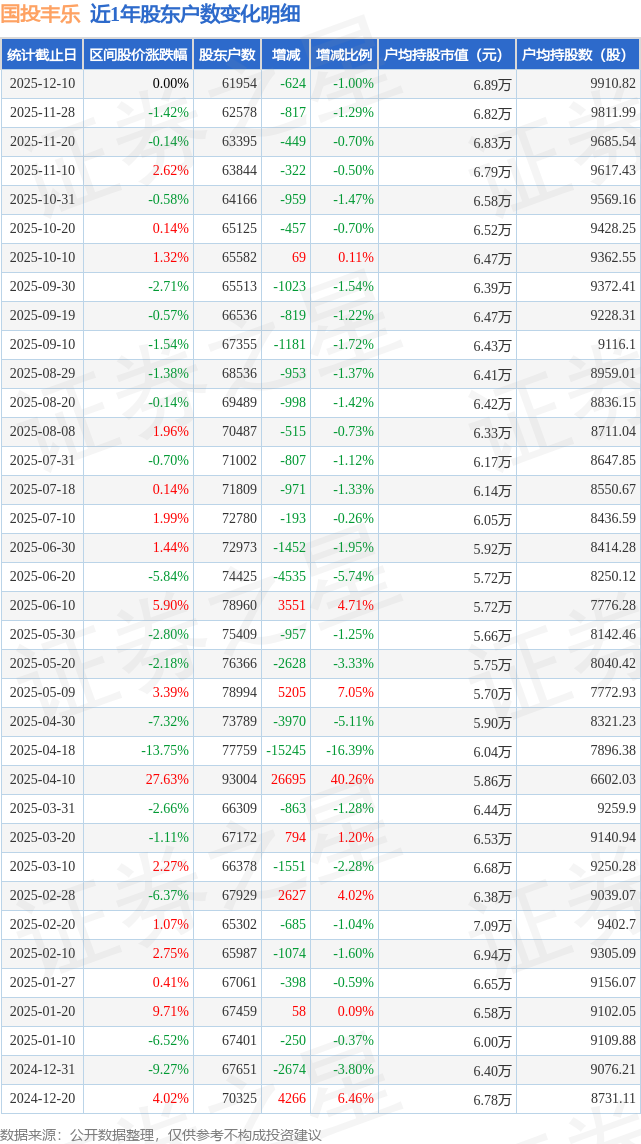Click the 国投丰乐 stock name title
This screenshot has height=1144, width=641.
(x=40, y=15)
